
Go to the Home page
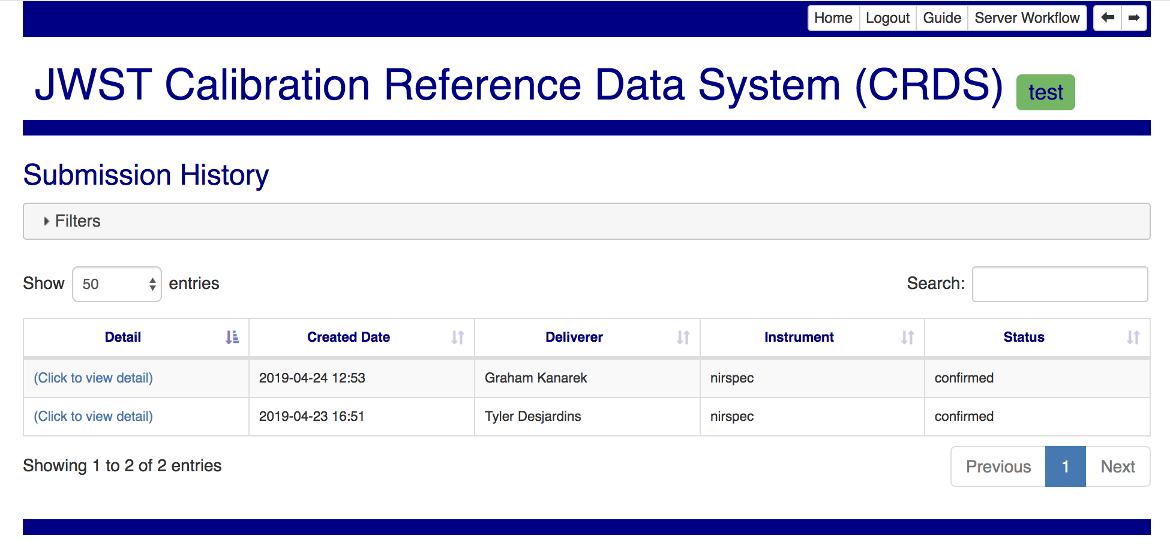pos(833,18)
